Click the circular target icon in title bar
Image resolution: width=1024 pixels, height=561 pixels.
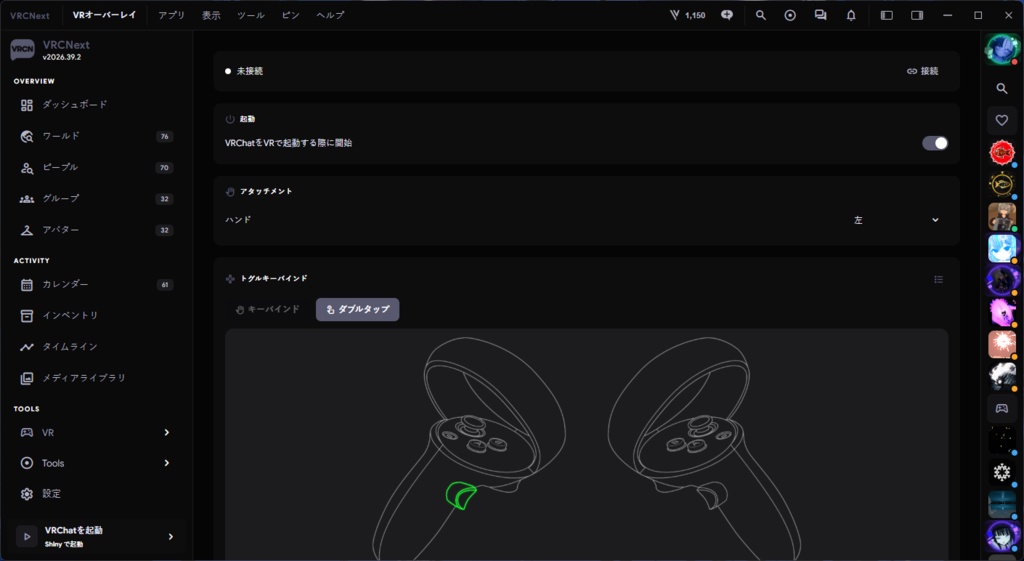pos(790,15)
